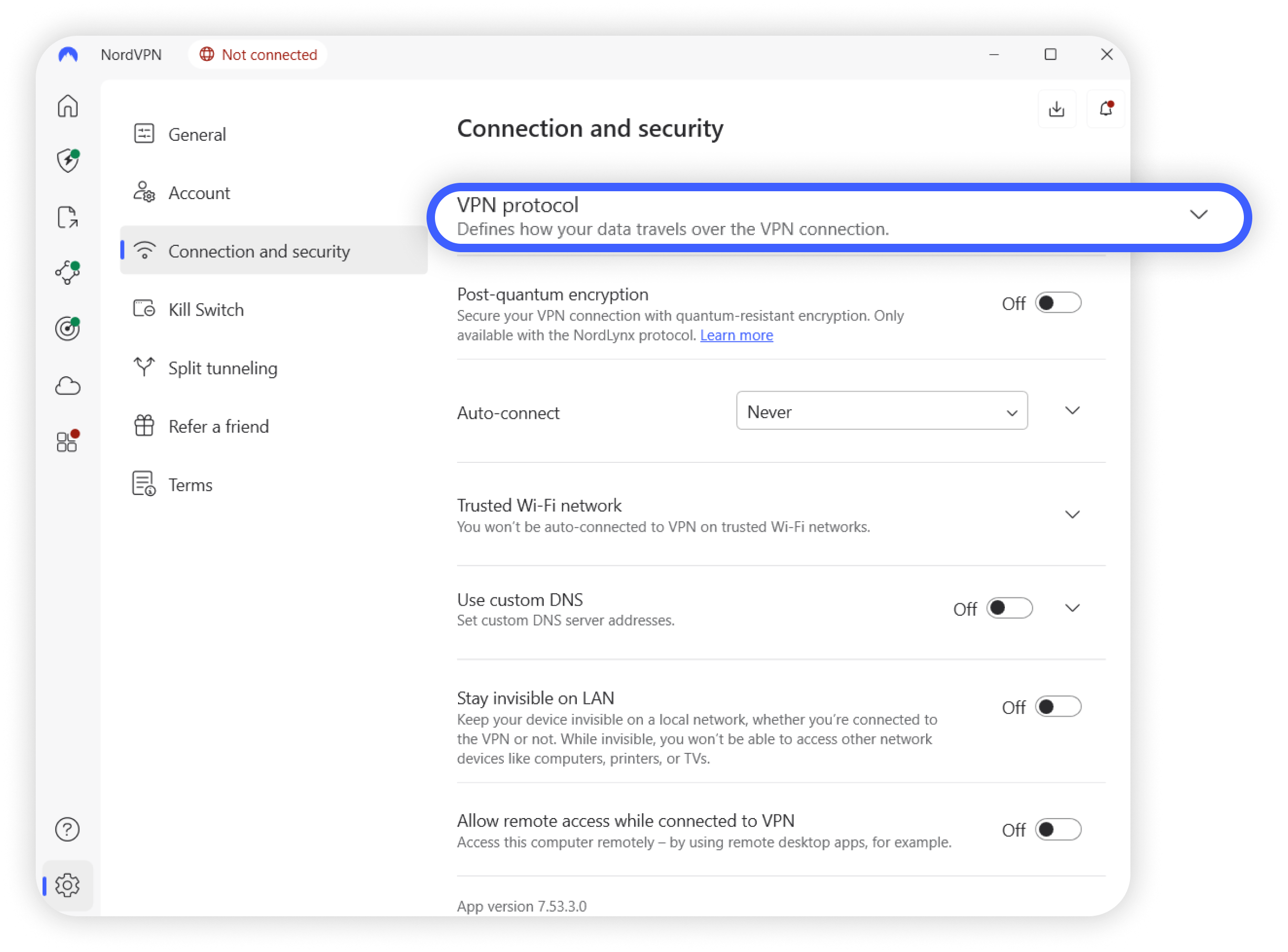Expand the Trusted Wi-Fi network section
This screenshot has height=952, width=1288.
(x=1072, y=514)
